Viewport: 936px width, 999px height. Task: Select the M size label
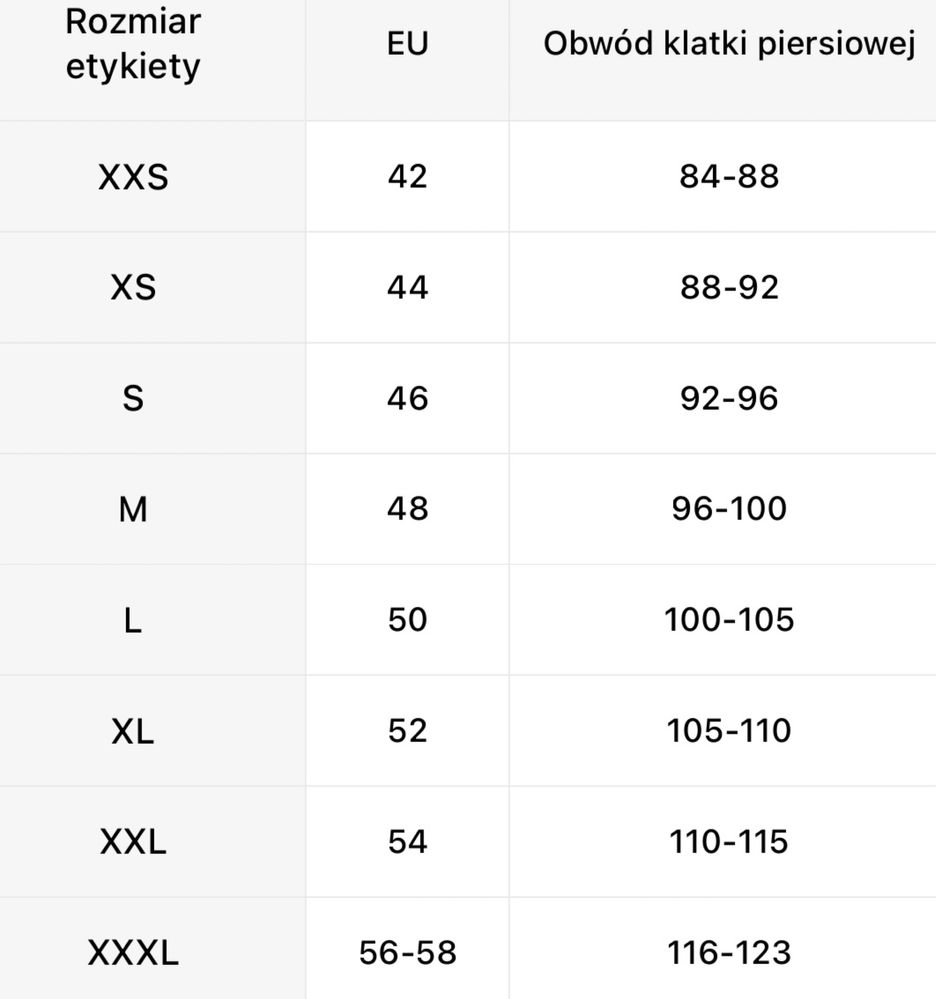[133, 509]
